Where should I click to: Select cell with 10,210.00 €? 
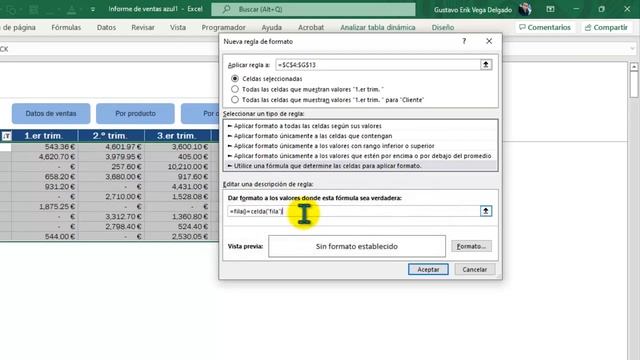coord(178,167)
